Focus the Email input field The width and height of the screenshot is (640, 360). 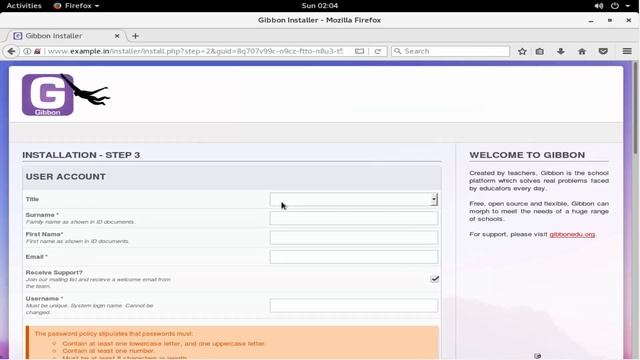[x=354, y=257]
